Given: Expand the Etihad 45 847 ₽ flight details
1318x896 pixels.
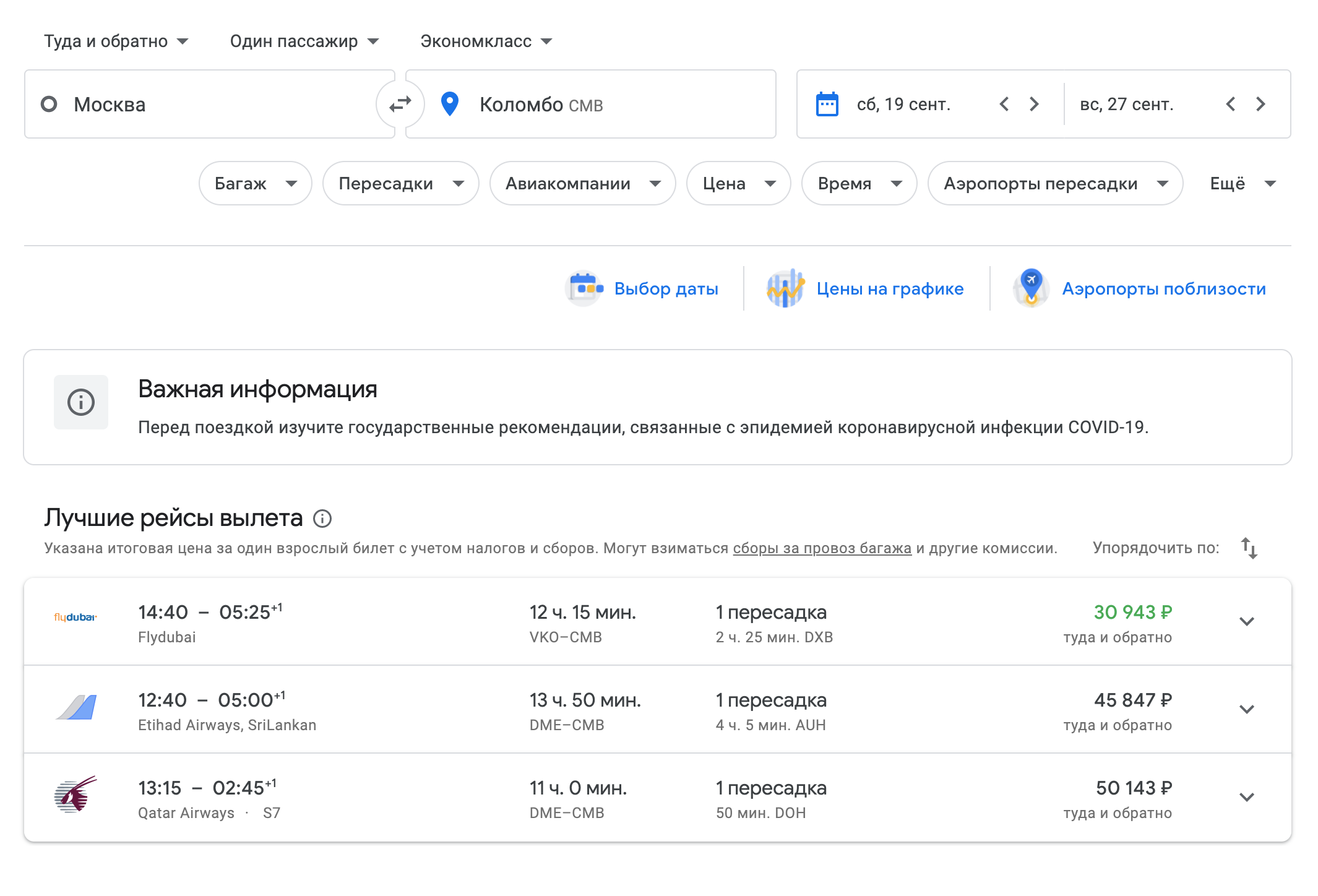Looking at the screenshot, I should [x=1247, y=710].
